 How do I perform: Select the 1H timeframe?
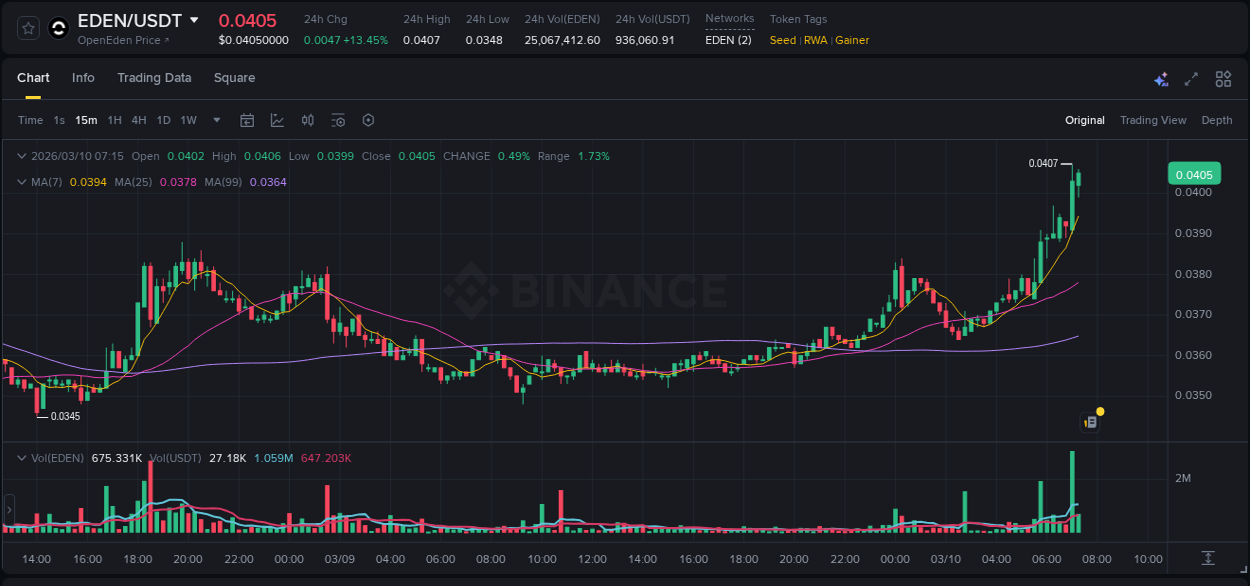click(116, 120)
